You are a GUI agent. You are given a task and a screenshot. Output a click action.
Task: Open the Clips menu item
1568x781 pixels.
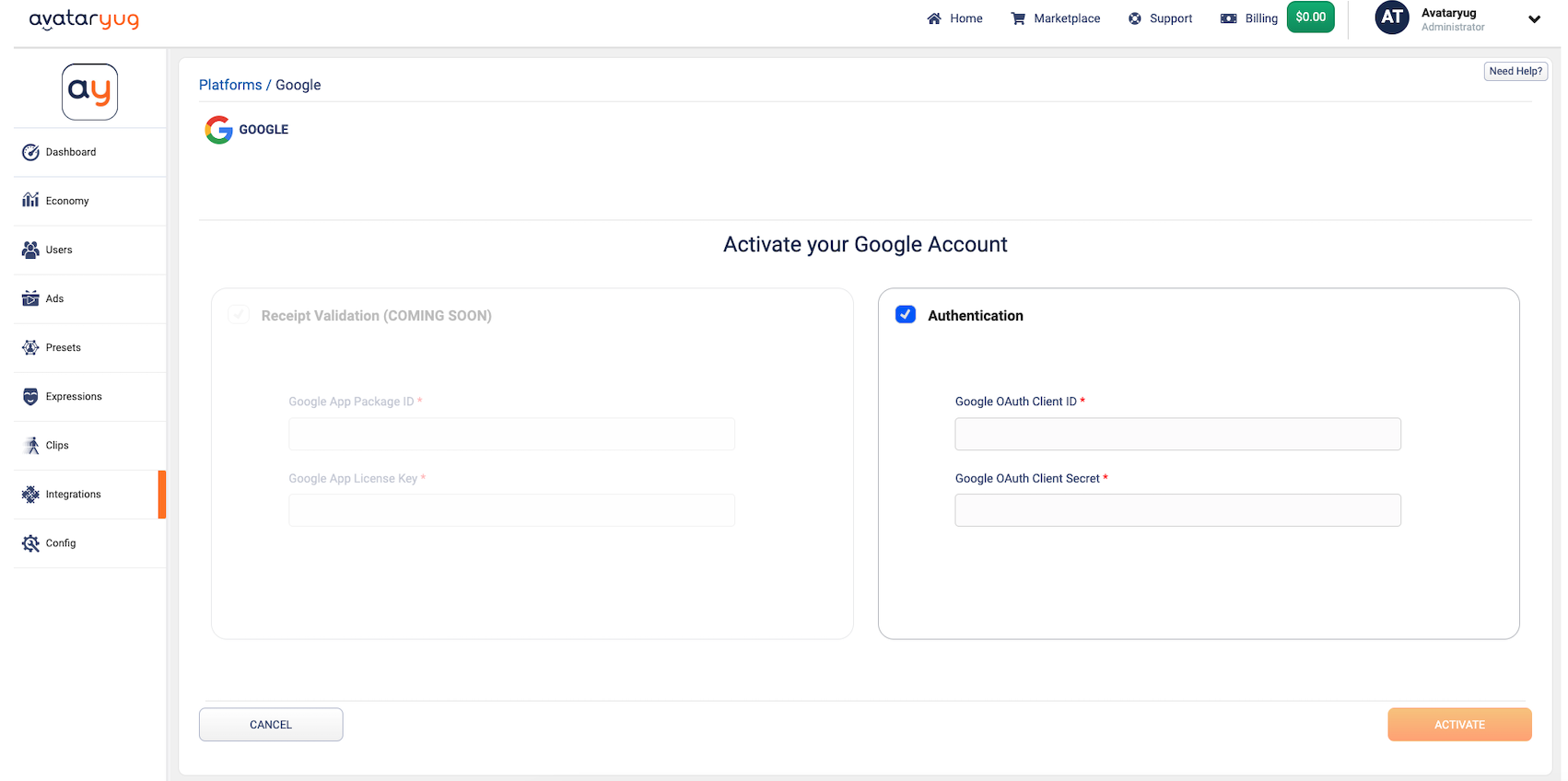click(89, 445)
